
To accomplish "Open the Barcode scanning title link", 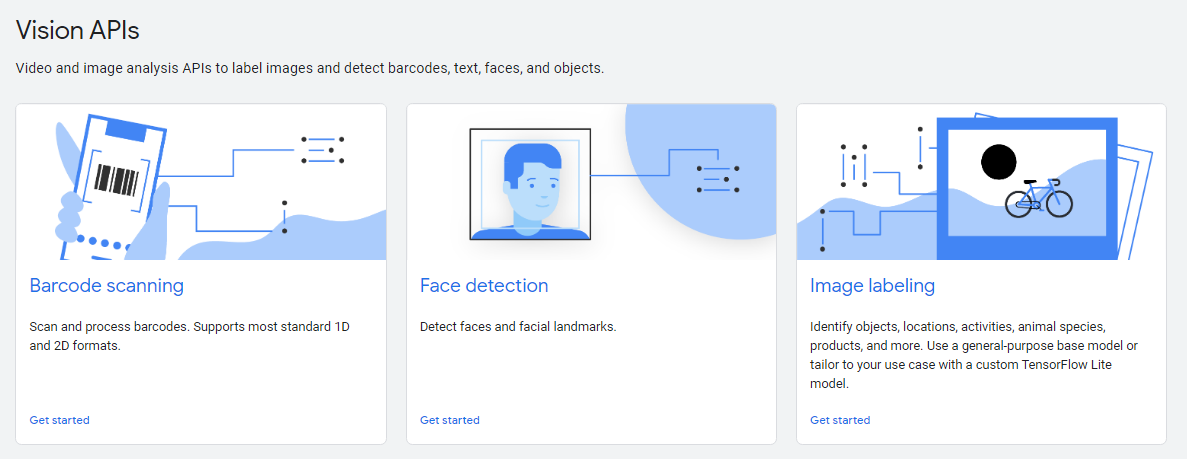I will (x=107, y=286).
